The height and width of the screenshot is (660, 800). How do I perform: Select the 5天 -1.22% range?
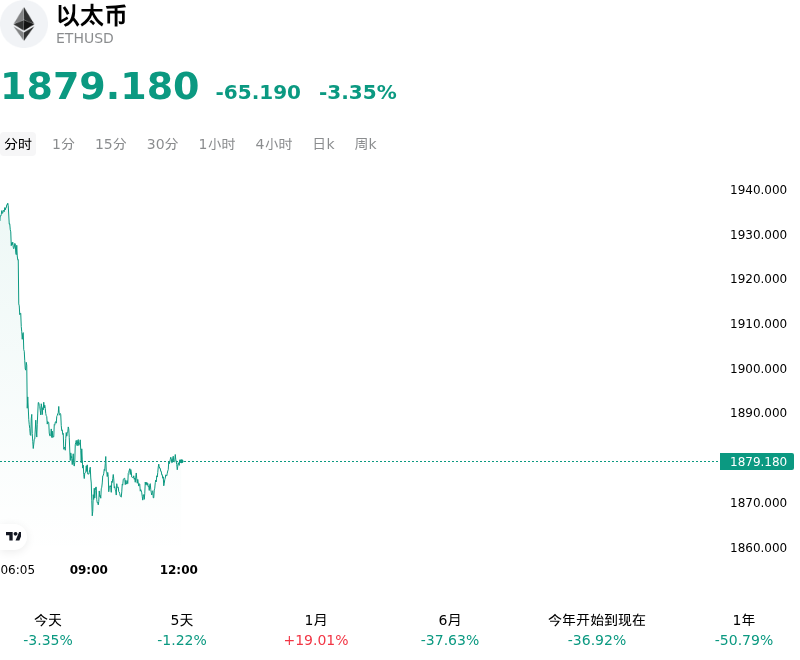pos(182,630)
